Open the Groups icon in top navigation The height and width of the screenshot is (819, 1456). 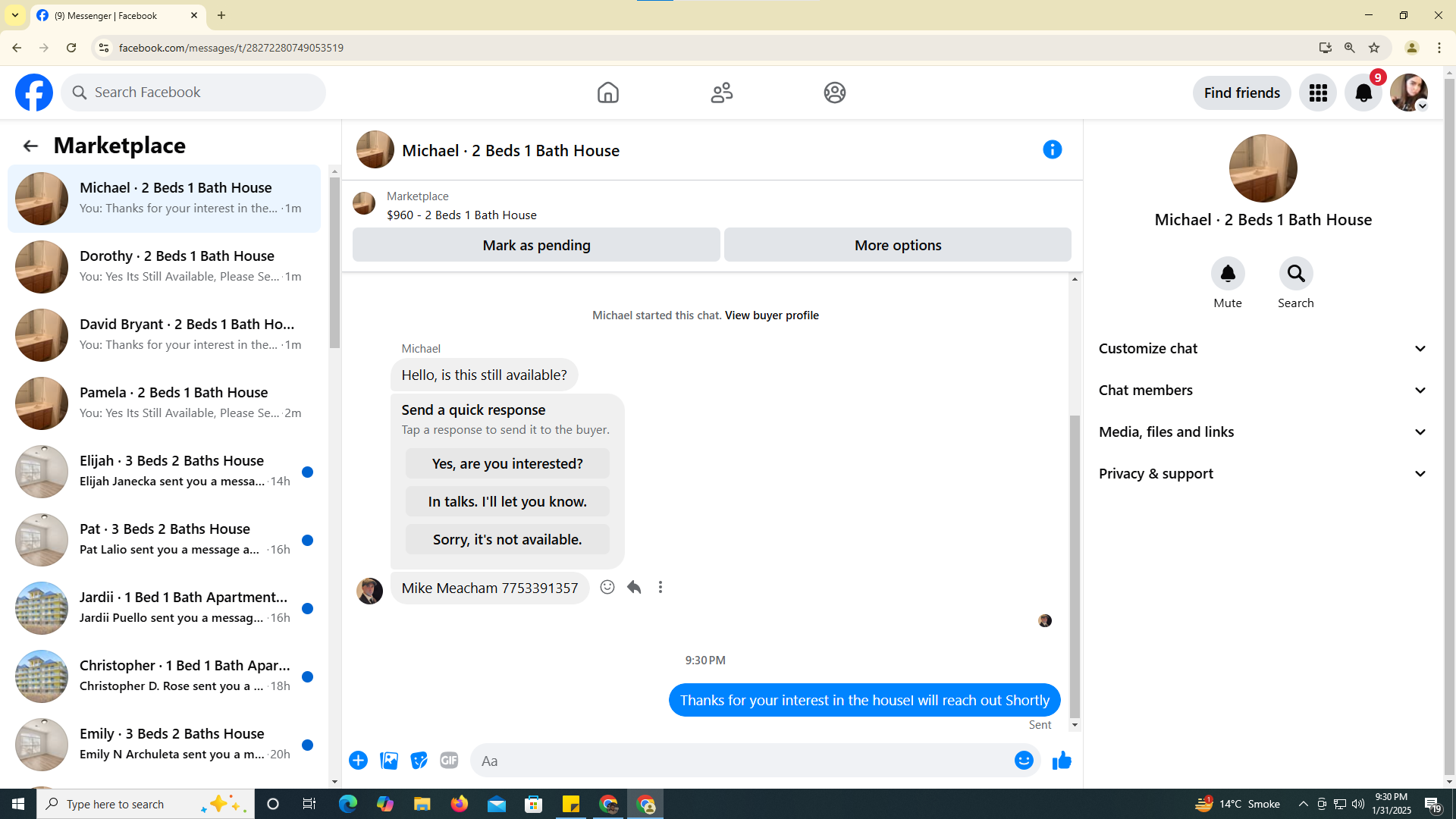click(835, 93)
